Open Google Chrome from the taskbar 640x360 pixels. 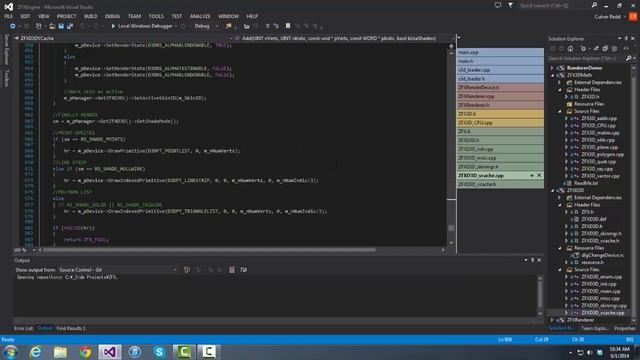pos(85,352)
